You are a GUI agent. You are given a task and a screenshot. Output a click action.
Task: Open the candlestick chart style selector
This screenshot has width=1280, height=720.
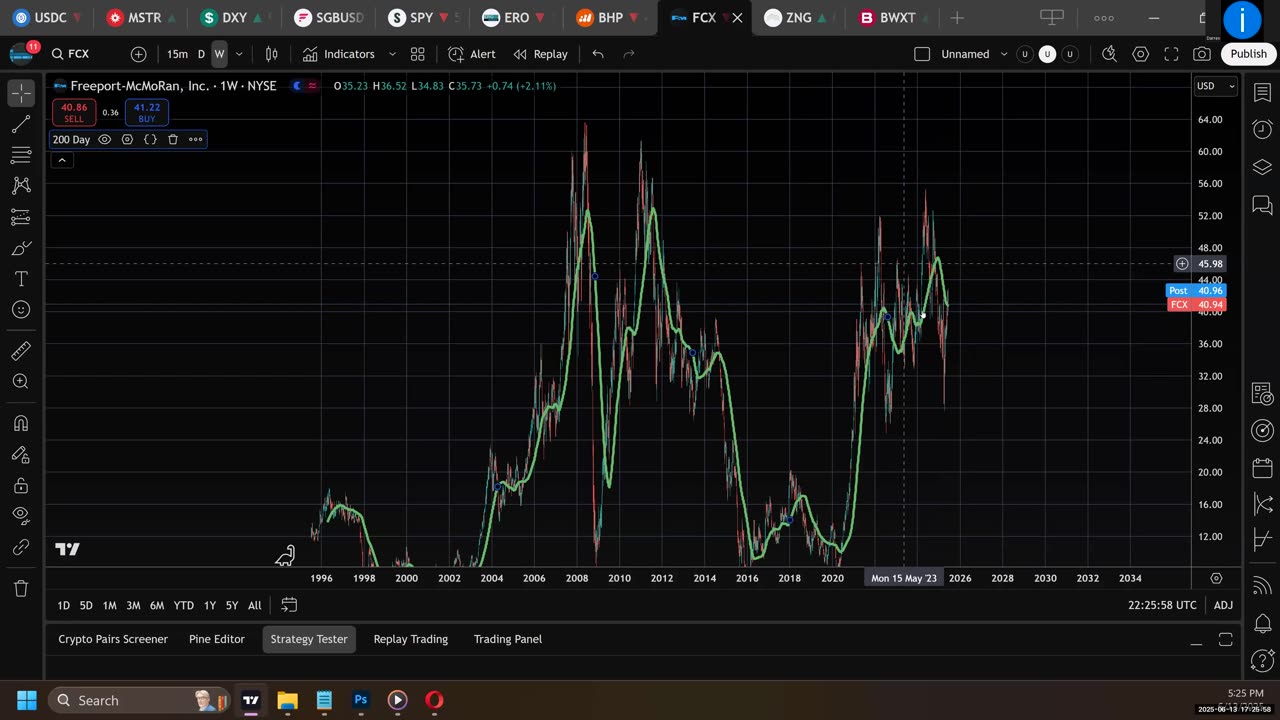click(271, 54)
